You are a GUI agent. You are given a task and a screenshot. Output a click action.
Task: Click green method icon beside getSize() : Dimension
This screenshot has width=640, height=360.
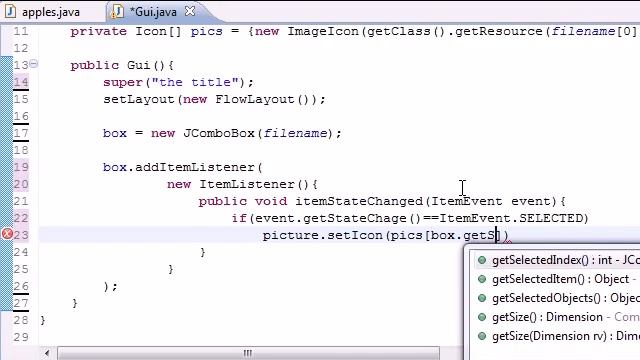coord(482,317)
